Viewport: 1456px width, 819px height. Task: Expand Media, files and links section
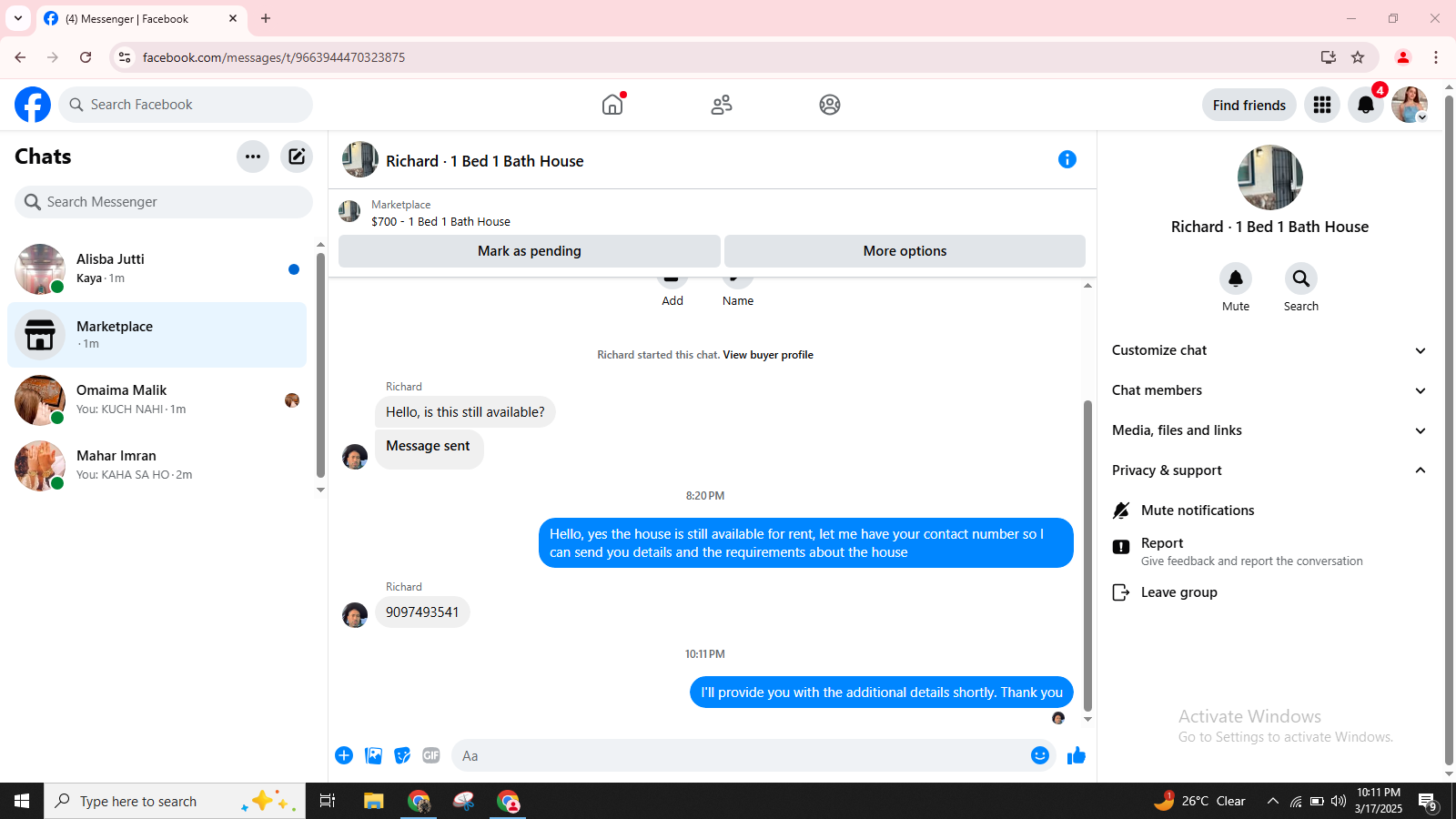pos(1269,430)
